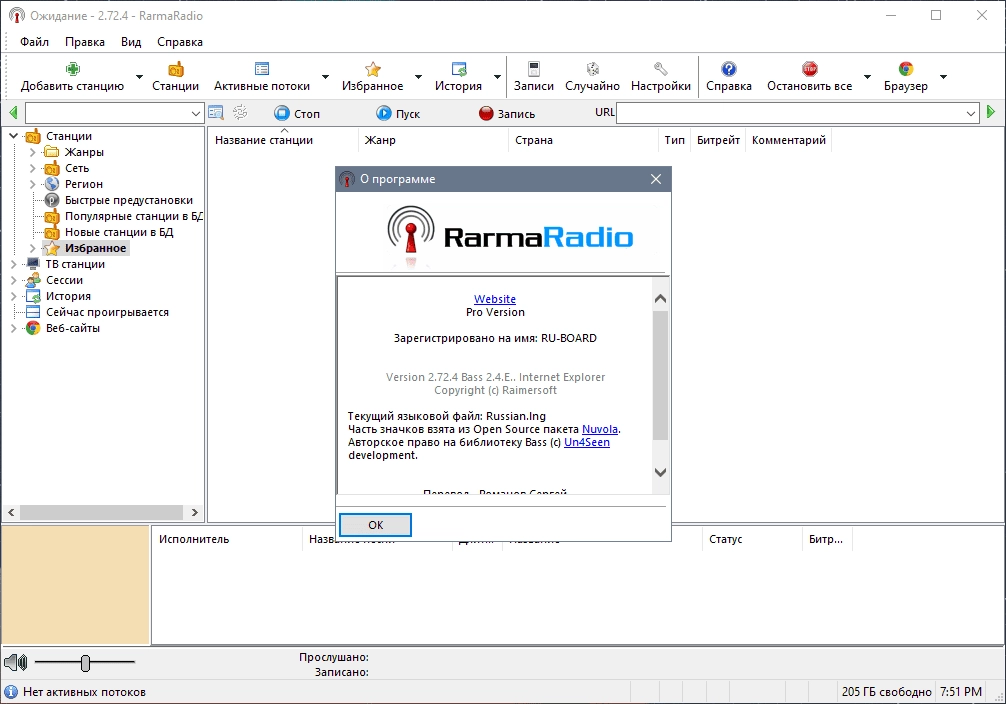Viewport: 1006px width, 704px height.
Task: Click the Статус column header
Action: pos(752,539)
